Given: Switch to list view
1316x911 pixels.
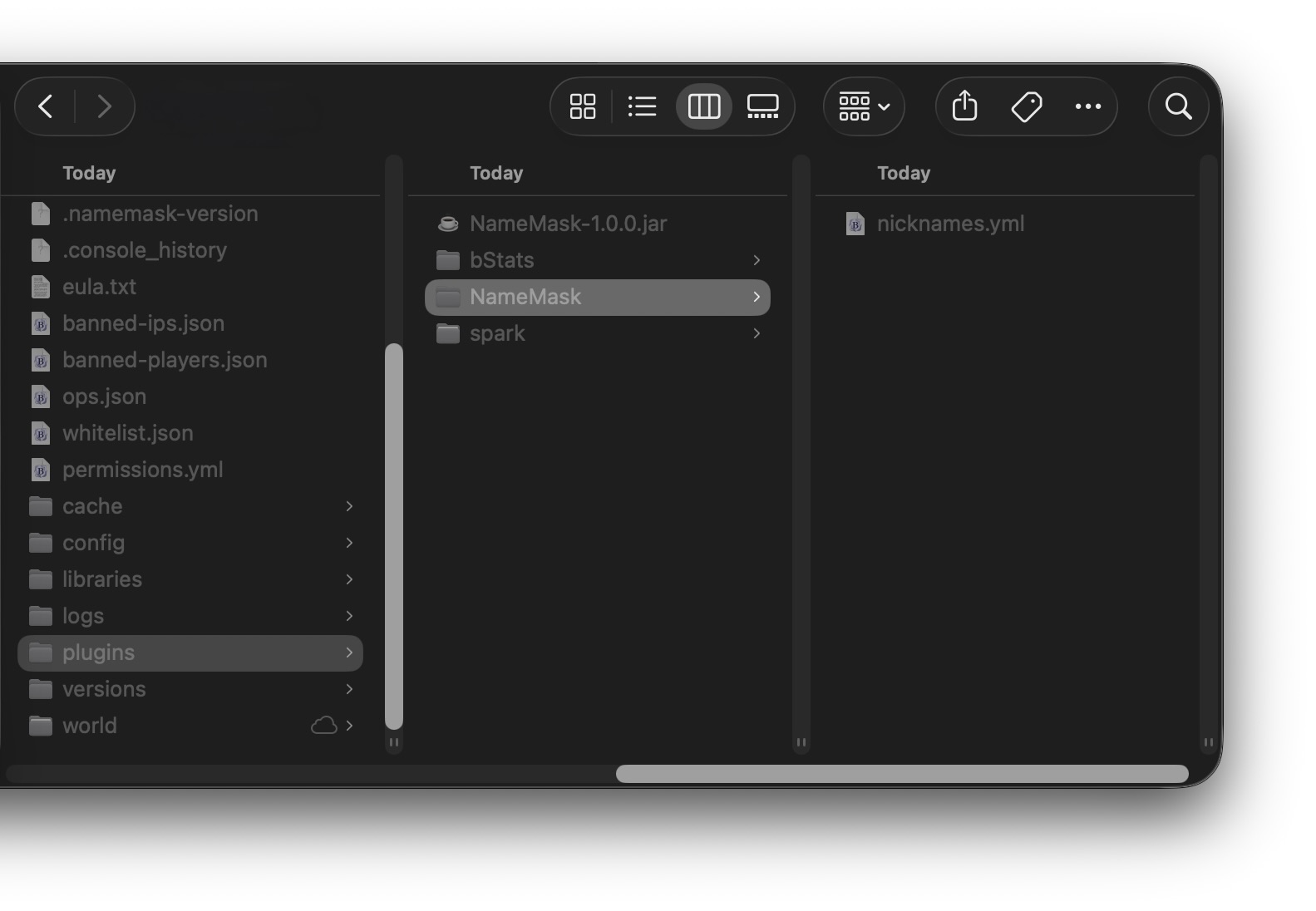Looking at the screenshot, I should tap(642, 106).
